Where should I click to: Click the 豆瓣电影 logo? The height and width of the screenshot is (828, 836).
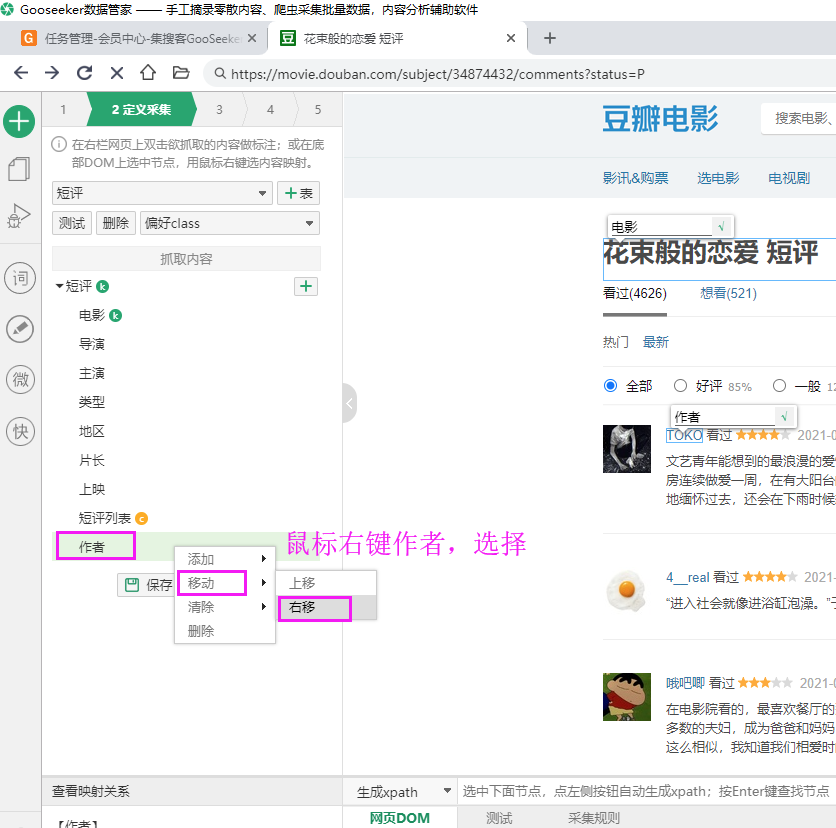click(661, 118)
